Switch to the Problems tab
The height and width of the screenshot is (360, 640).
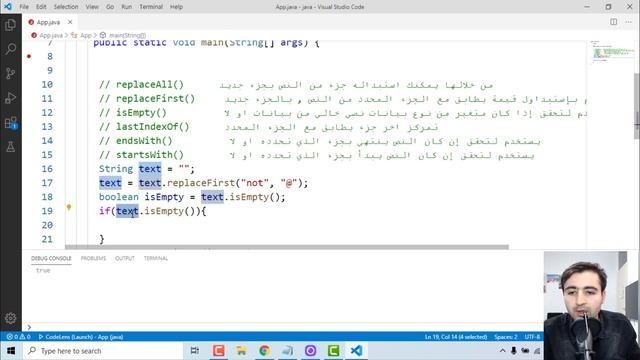(93, 258)
